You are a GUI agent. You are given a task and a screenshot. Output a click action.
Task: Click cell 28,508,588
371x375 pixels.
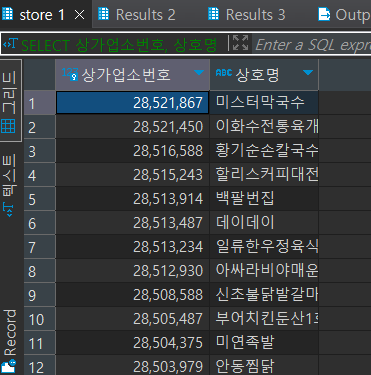(133, 295)
